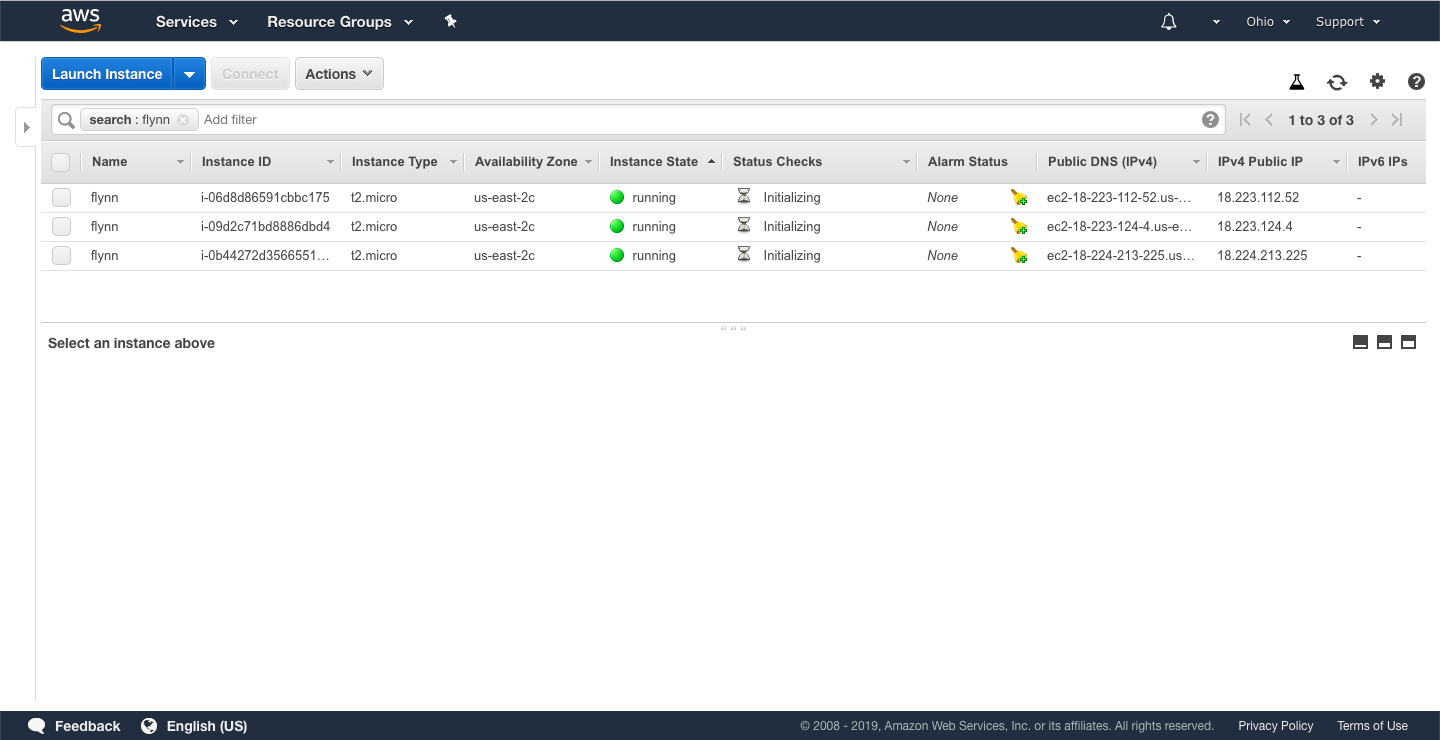The image size is (1440, 740).
Task: Refresh the instance list
Action: pos(1337,83)
